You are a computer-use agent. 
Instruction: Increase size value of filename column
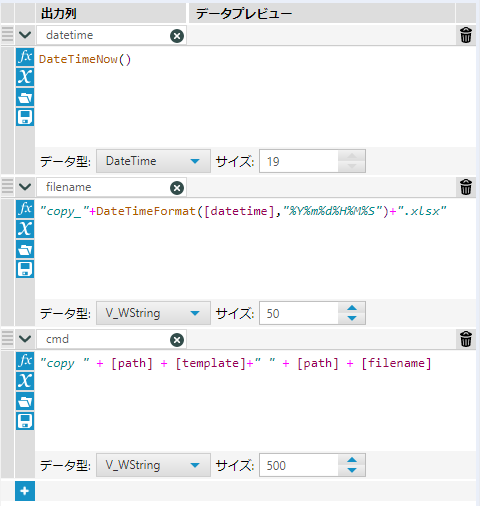(352, 308)
